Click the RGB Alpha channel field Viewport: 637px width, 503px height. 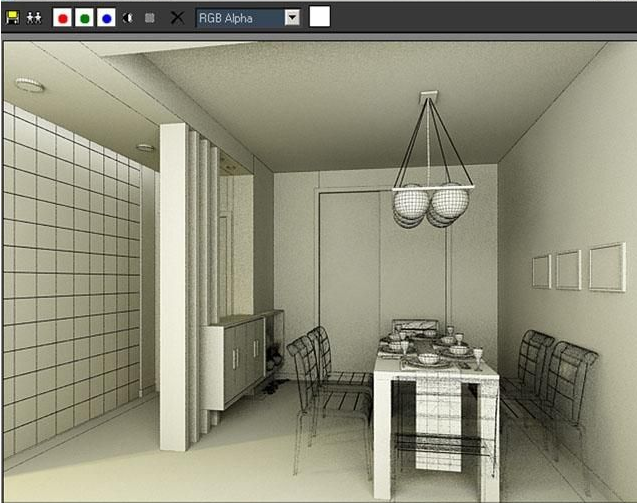click(x=240, y=18)
